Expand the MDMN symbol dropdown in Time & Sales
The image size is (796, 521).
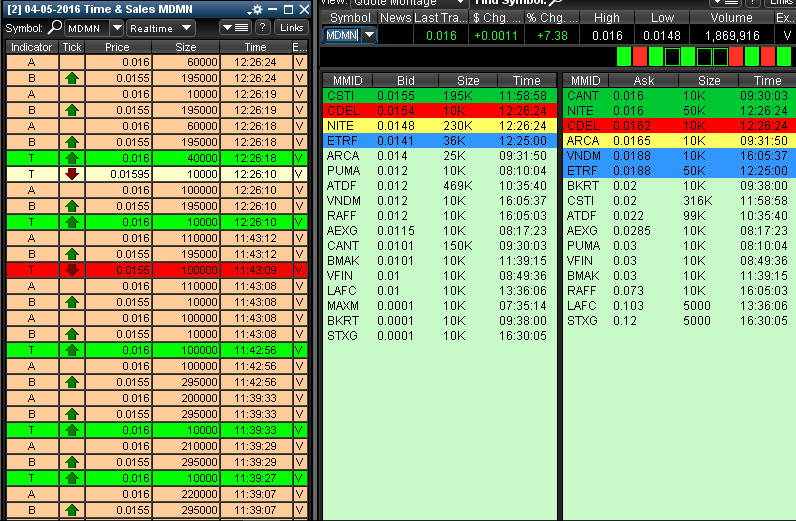pyautogui.click(x=116, y=28)
